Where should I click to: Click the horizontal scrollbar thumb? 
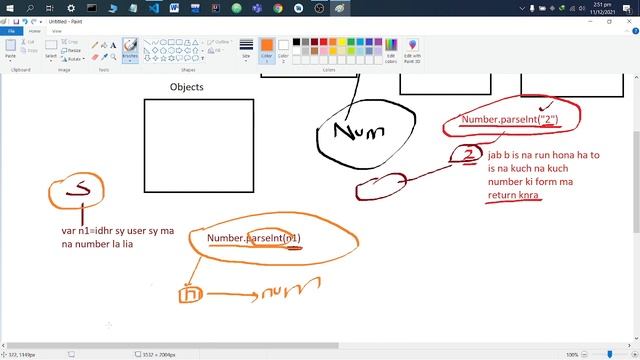[x=172, y=346]
